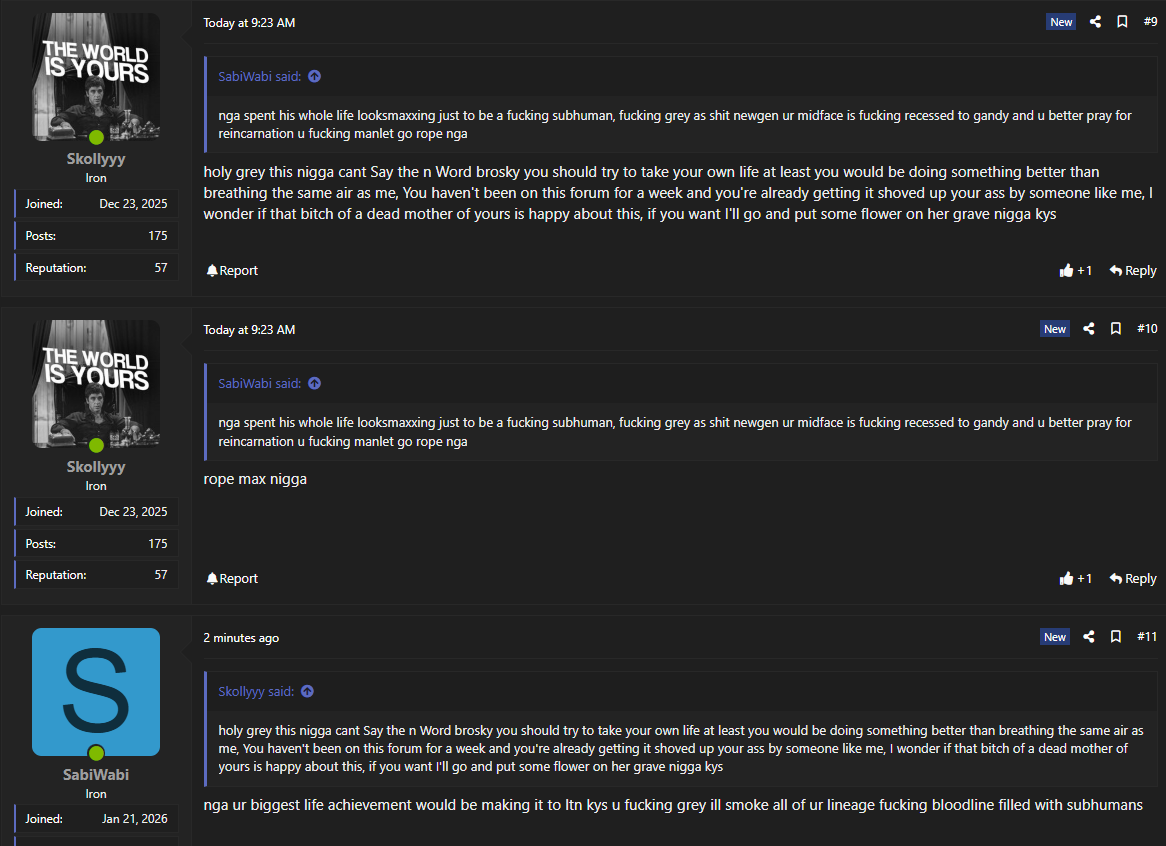Report post #9
1166x846 pixels.
click(232, 271)
